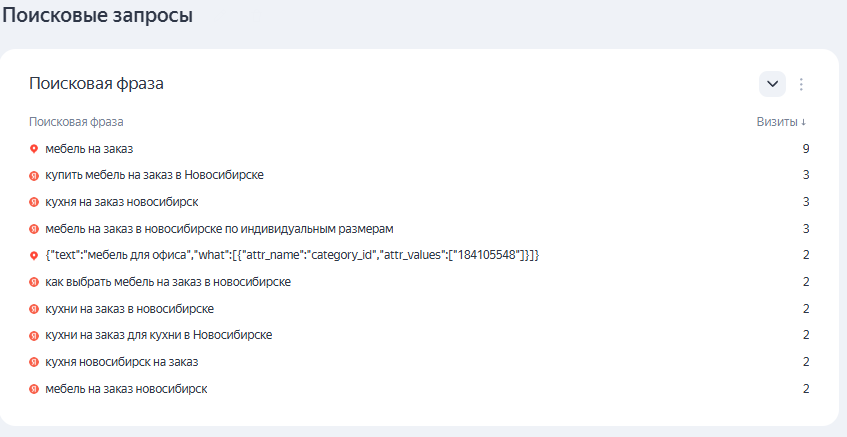This screenshot has height=437, width=847.
Task: Click Yandex icon next to "купить мебель на заказ в Новосибирске"
Action: pos(34,175)
